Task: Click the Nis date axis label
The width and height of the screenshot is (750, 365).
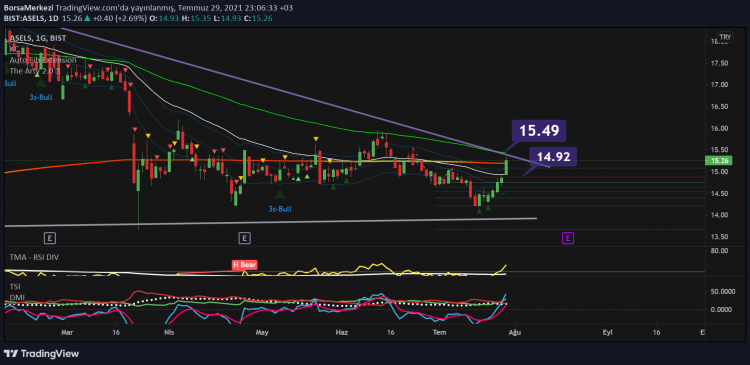Action: (168, 332)
